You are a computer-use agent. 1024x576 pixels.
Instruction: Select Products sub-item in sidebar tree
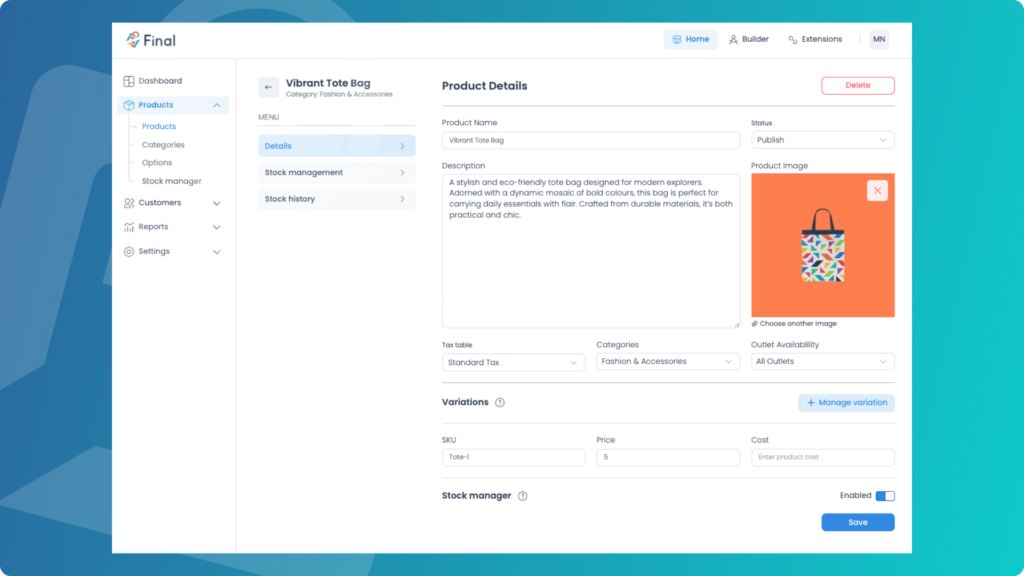[x=159, y=126]
